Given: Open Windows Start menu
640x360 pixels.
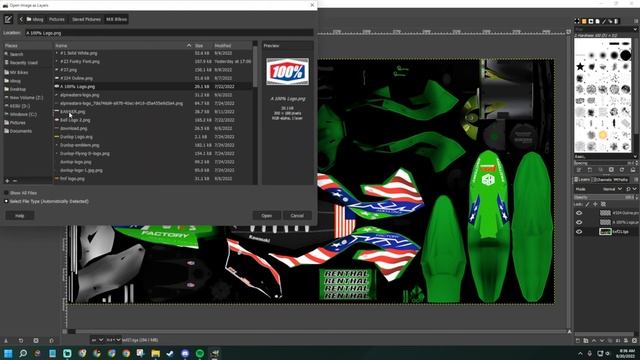Looking at the screenshot, I should point(8,353).
